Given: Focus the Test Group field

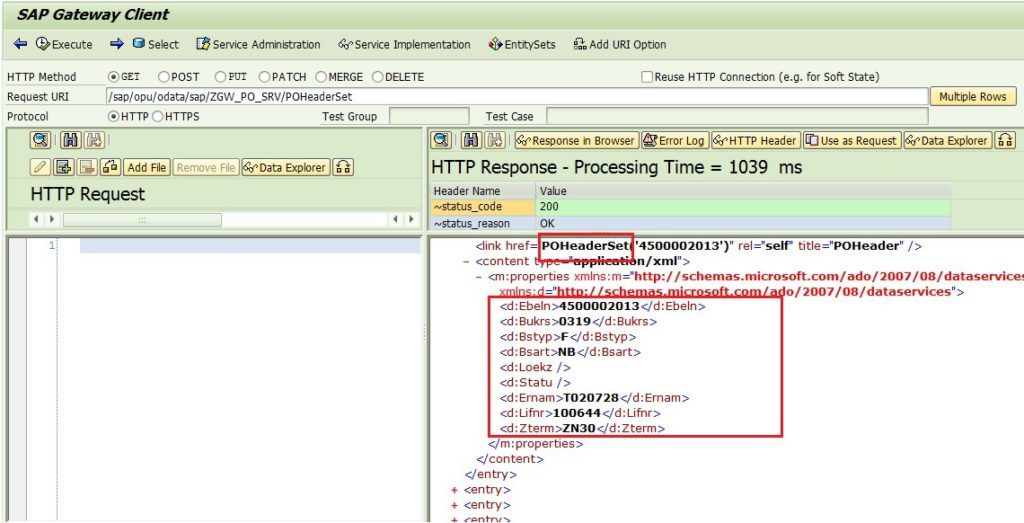Looking at the screenshot, I should click(x=429, y=116).
